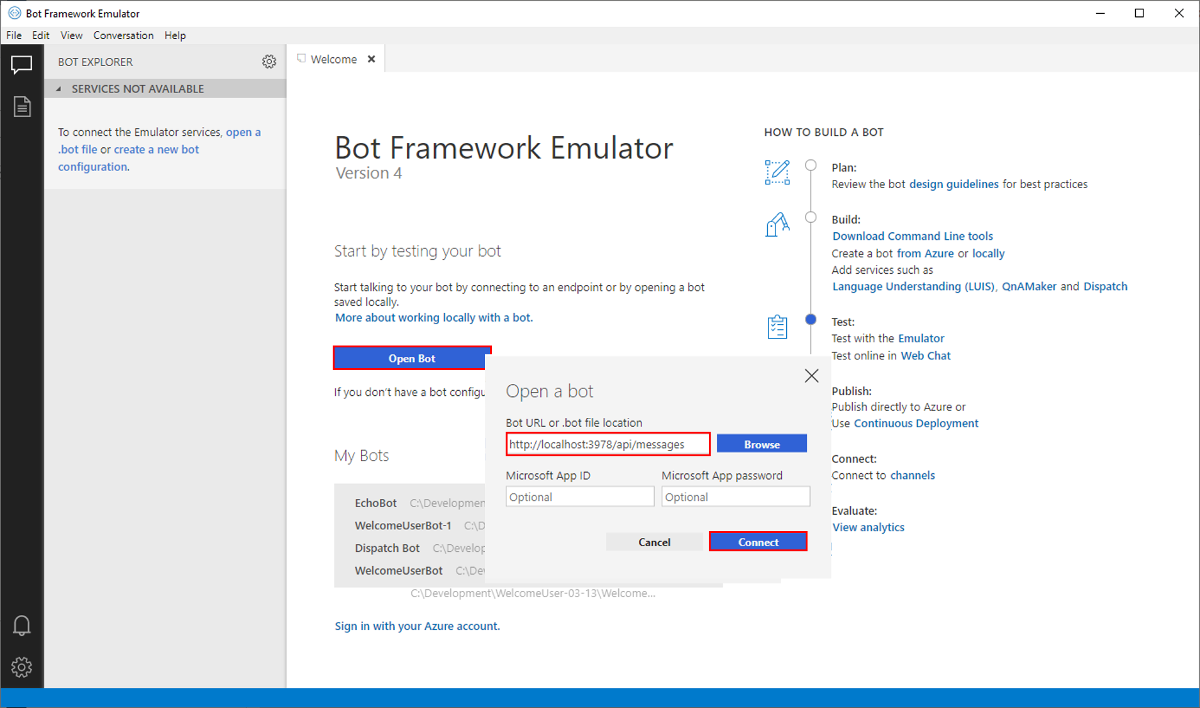Click the Web Chat link
The image size is (1200, 708).
pyautogui.click(x=926, y=355)
